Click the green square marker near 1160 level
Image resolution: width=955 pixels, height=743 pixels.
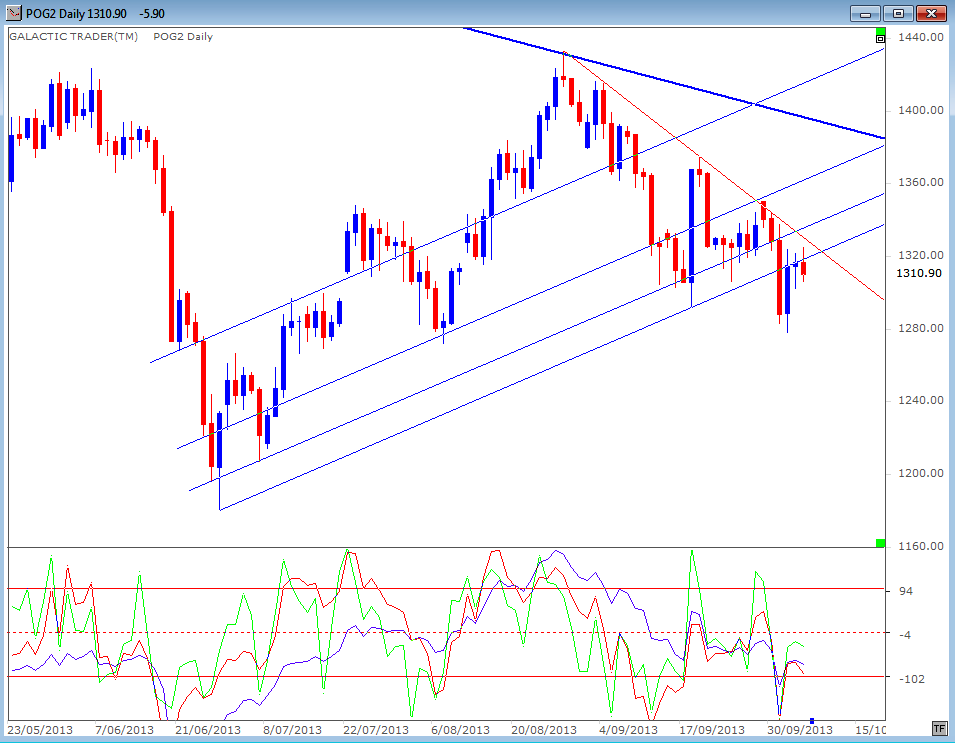coord(880,543)
